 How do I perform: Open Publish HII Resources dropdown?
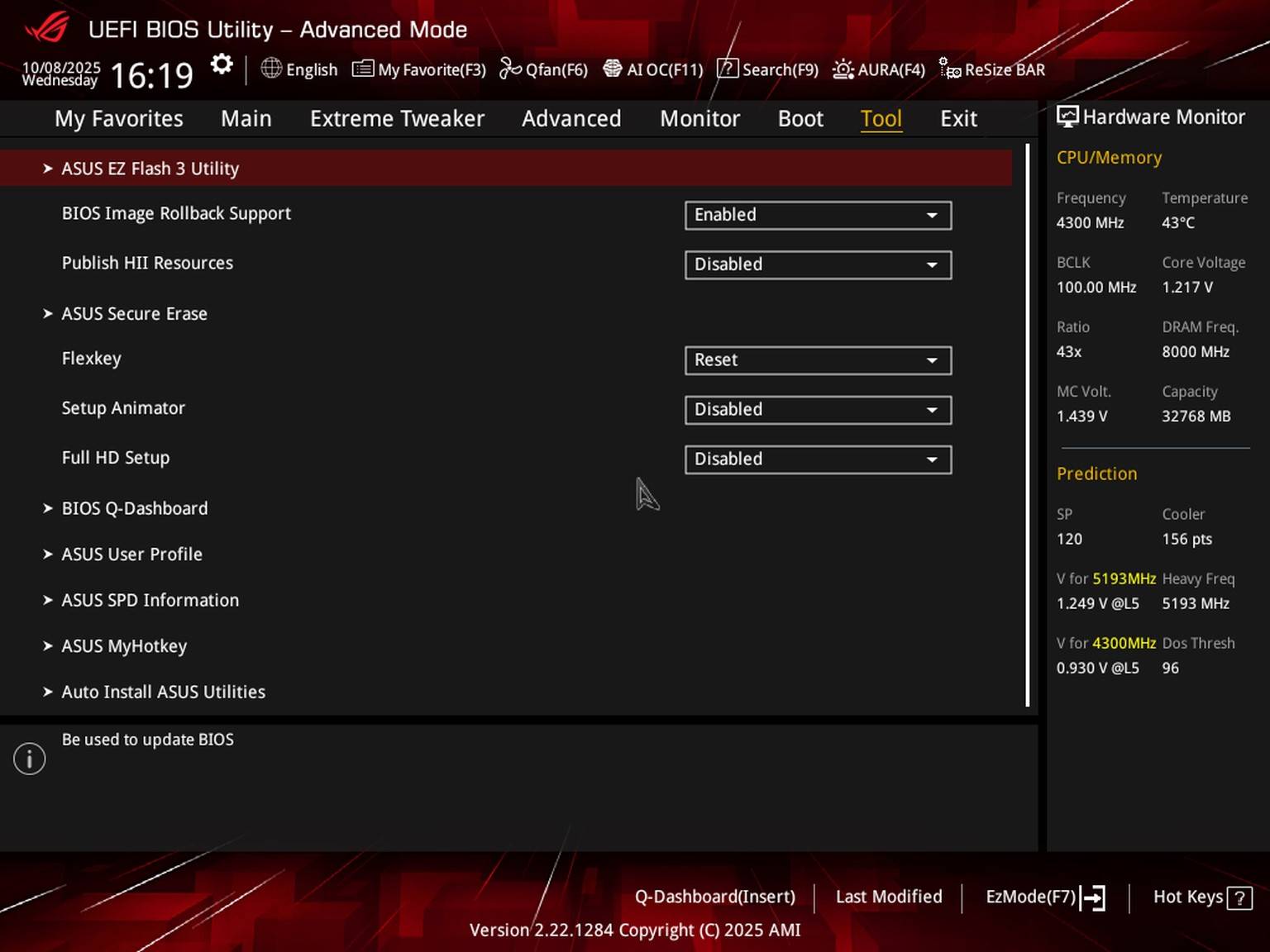pyautogui.click(x=818, y=265)
